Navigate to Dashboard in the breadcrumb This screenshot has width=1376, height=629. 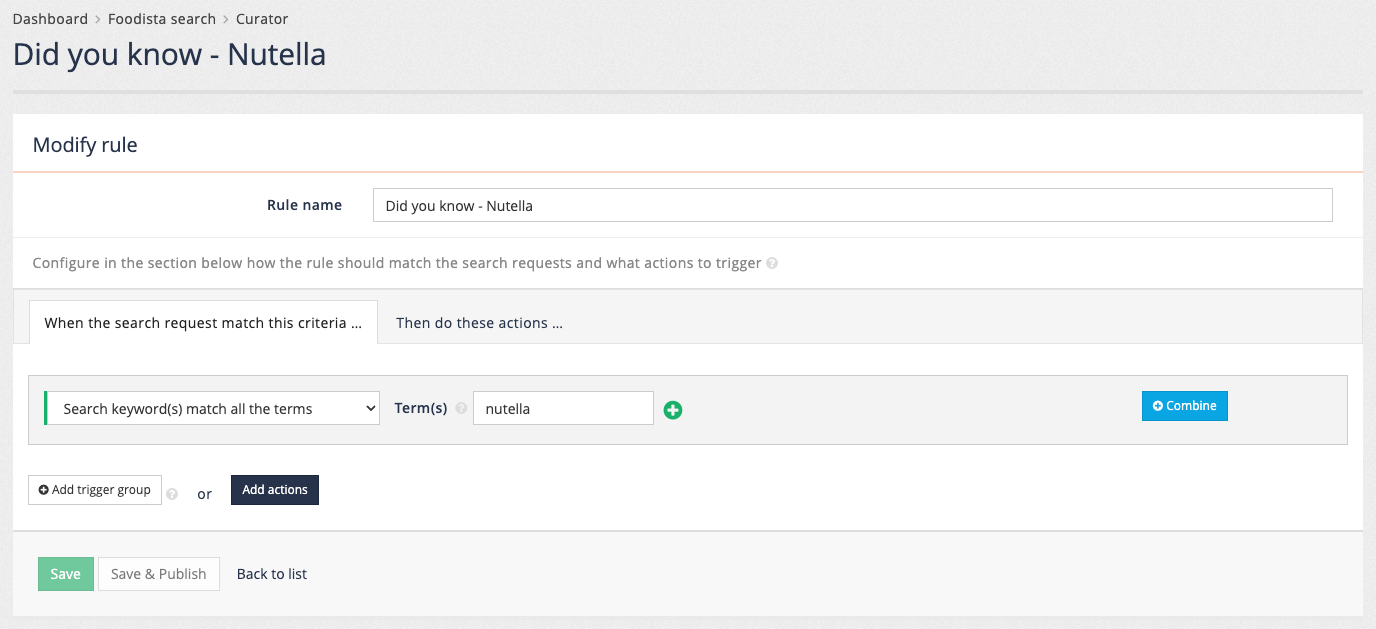[x=50, y=18]
